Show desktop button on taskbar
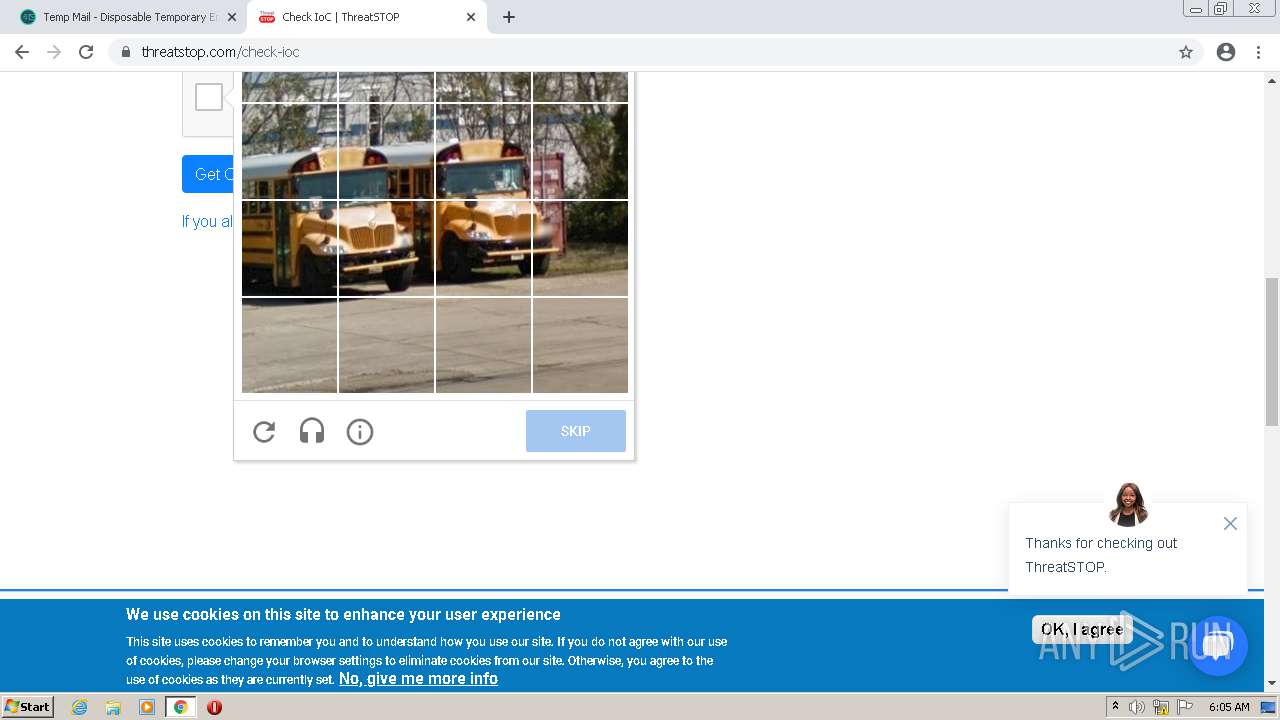1280x720 pixels. [x=1268, y=707]
